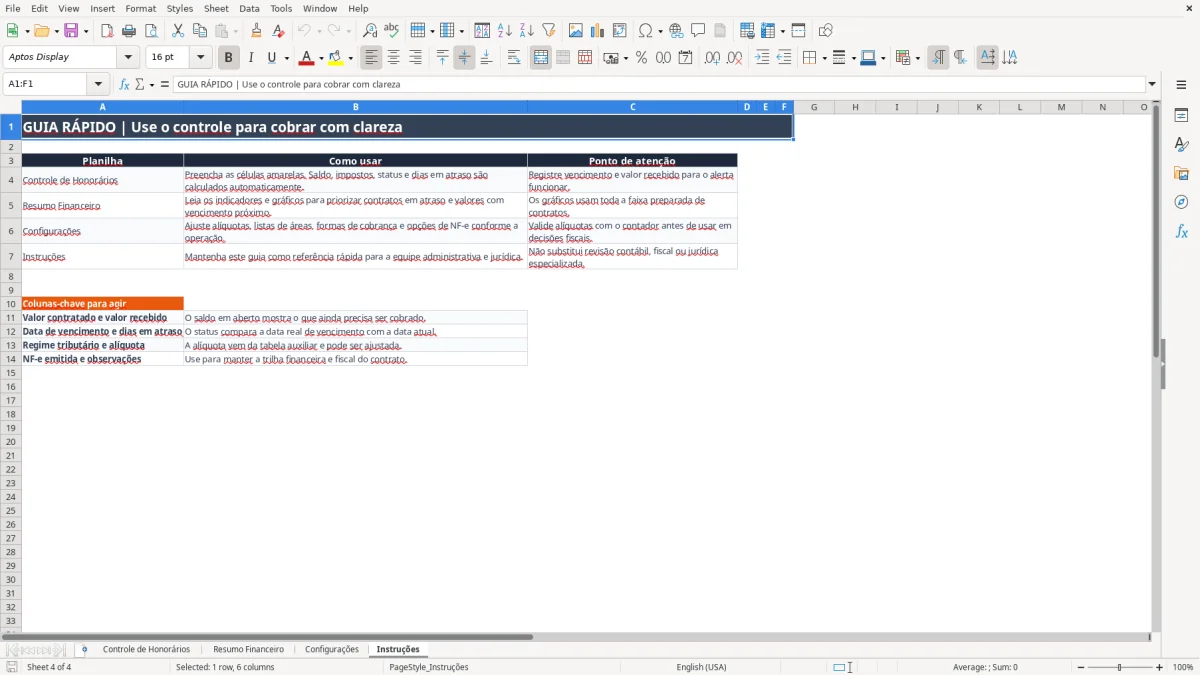Insert a hyperlink
This screenshot has width=1200, height=675.
pyautogui.click(x=676, y=31)
